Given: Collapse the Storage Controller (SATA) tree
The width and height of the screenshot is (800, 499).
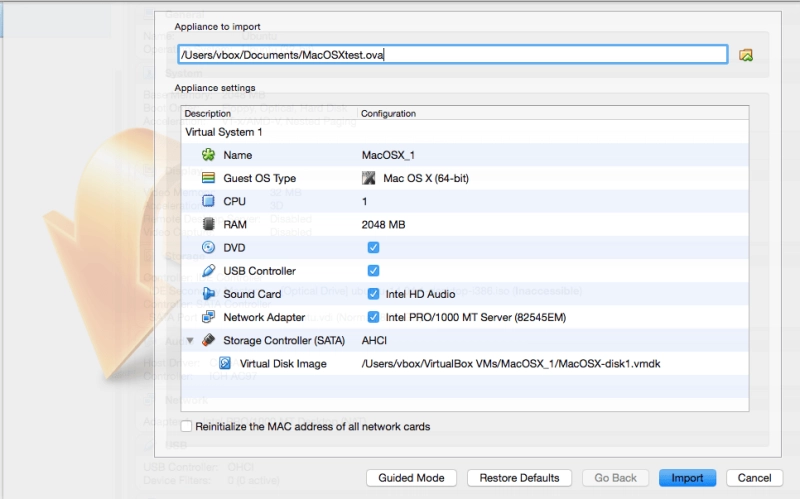Looking at the screenshot, I should click(190, 340).
